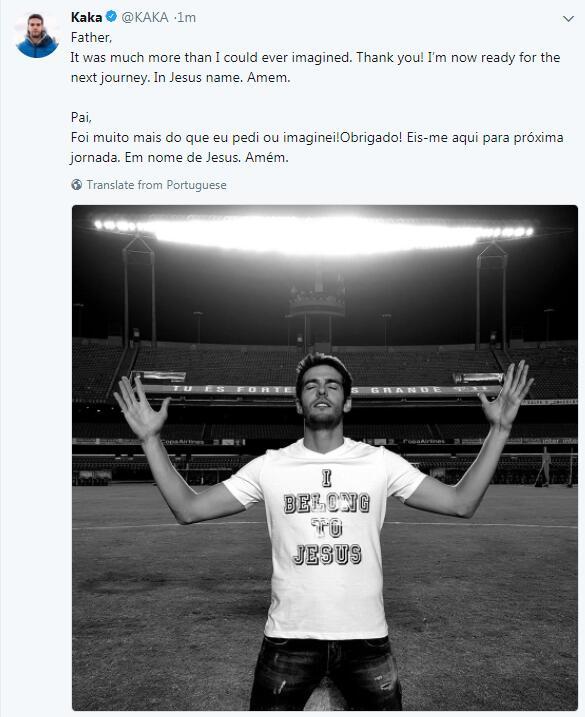Visit the @KAKA handle link
Screen dimensions: 585x717
145,17
